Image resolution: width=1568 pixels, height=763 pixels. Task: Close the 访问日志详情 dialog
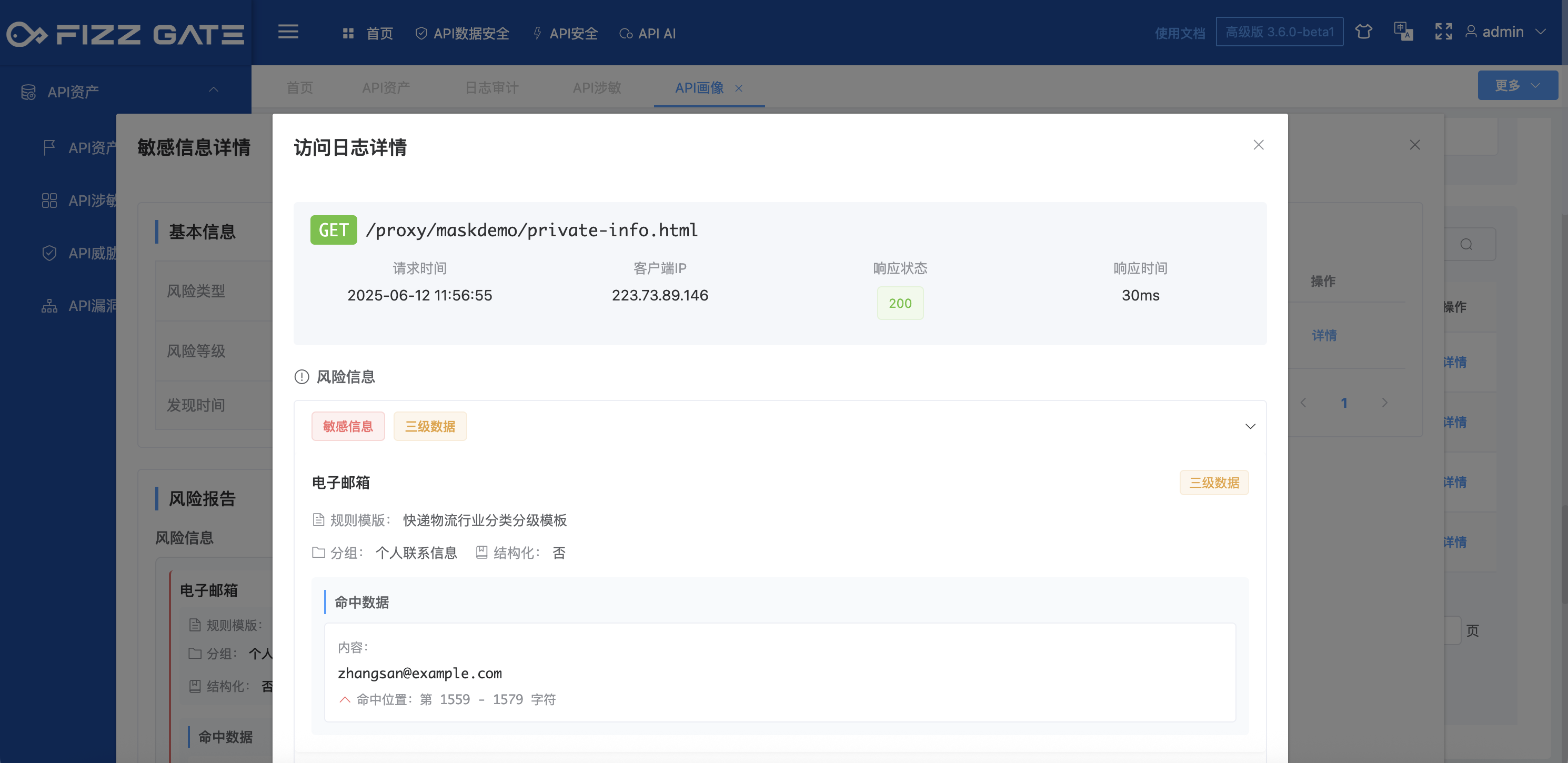coord(1258,145)
